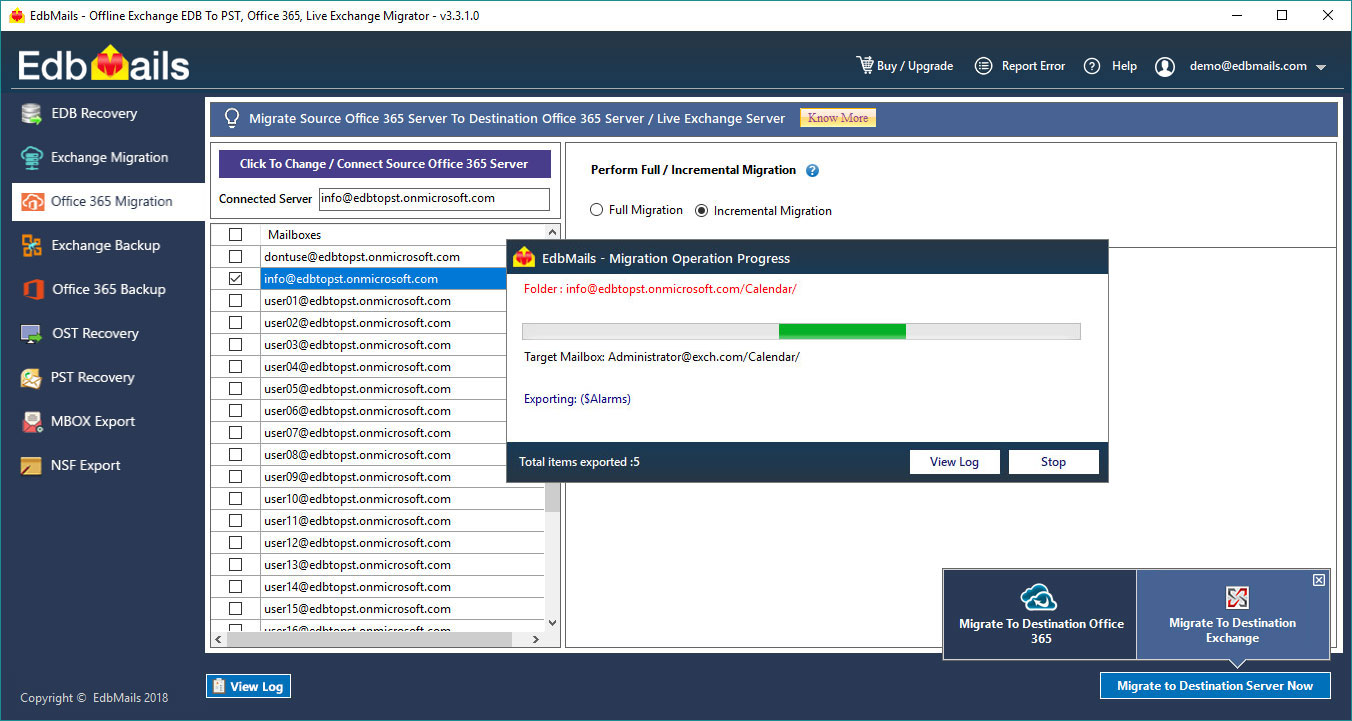
Task: Switch to Migrate To Destination Office 365
Action: coord(1039,614)
